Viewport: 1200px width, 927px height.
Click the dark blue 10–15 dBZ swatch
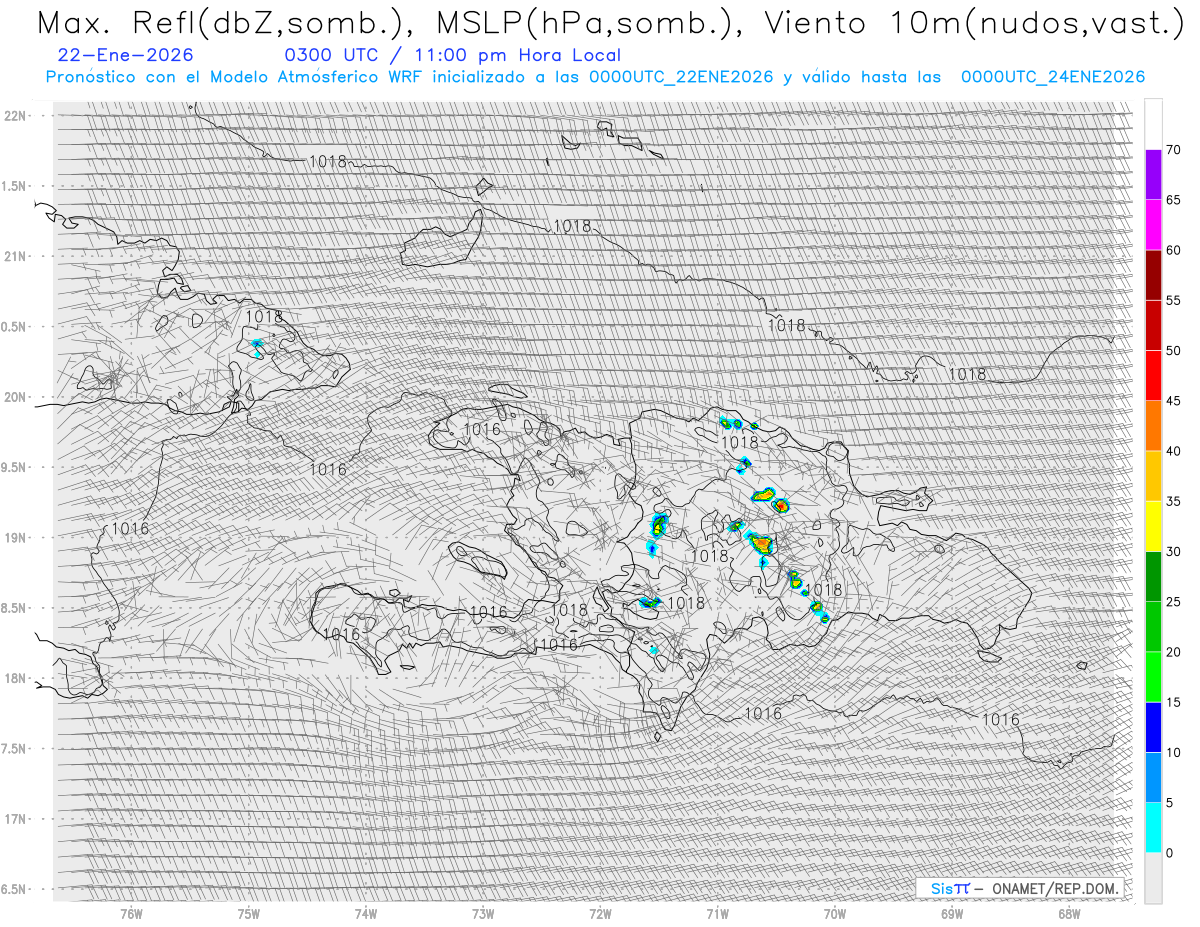tap(1153, 727)
